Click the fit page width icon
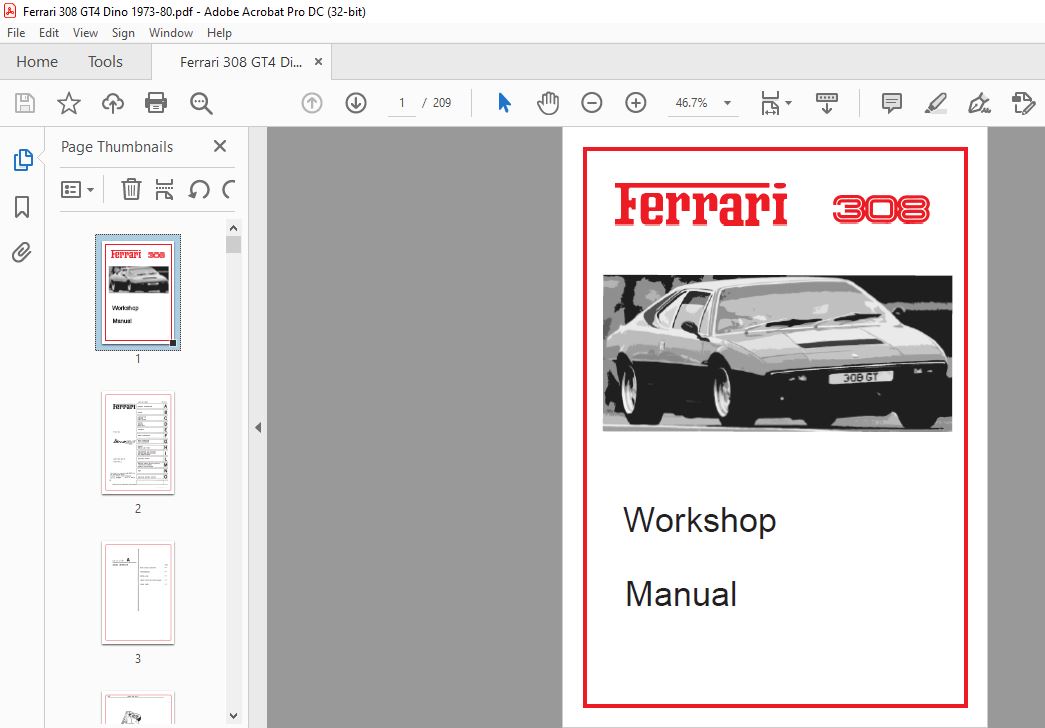1045x728 pixels. tap(770, 103)
